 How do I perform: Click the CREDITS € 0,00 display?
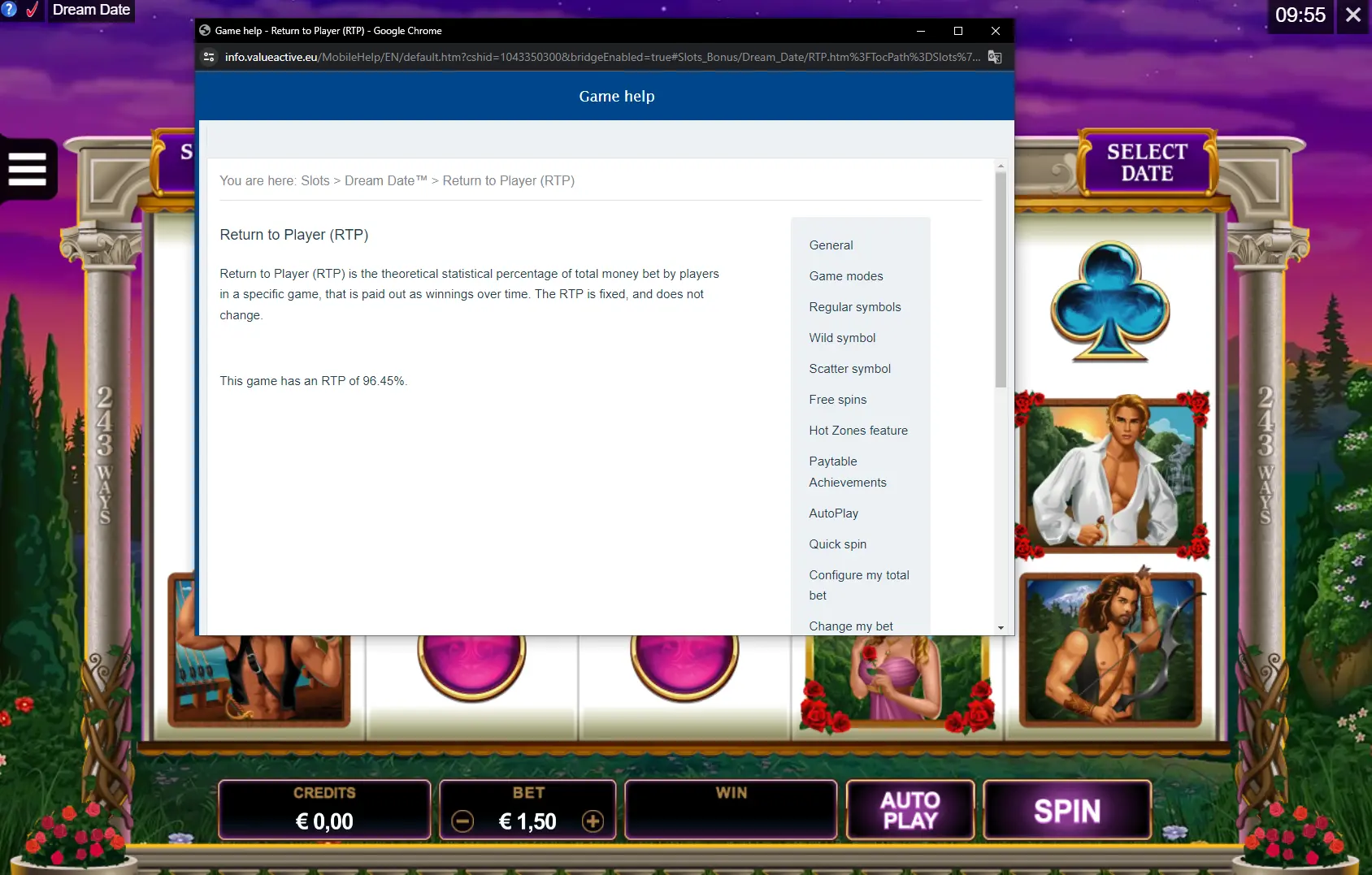click(x=324, y=810)
